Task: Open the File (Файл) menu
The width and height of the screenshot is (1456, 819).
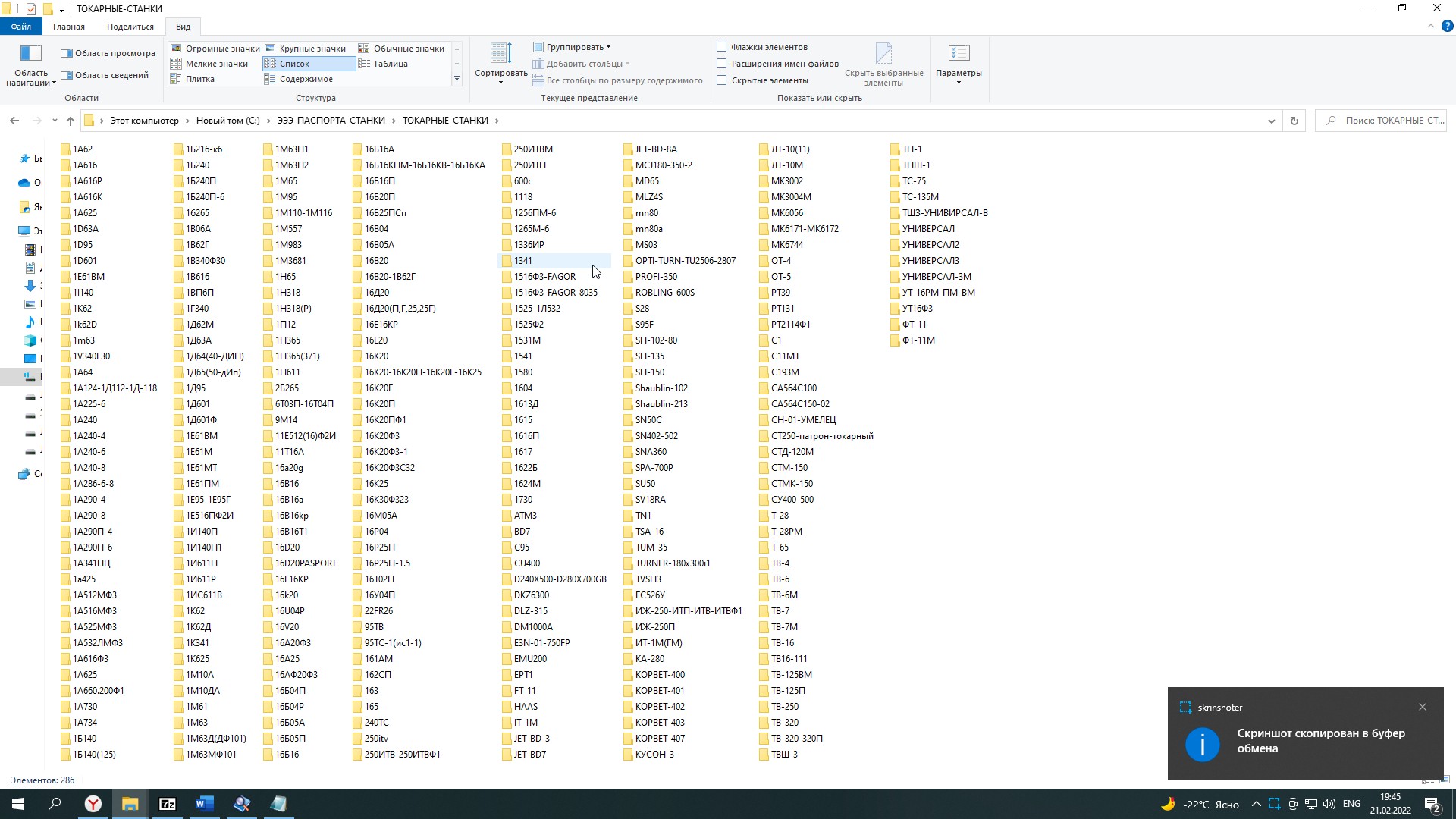Action: pyautogui.click(x=20, y=27)
